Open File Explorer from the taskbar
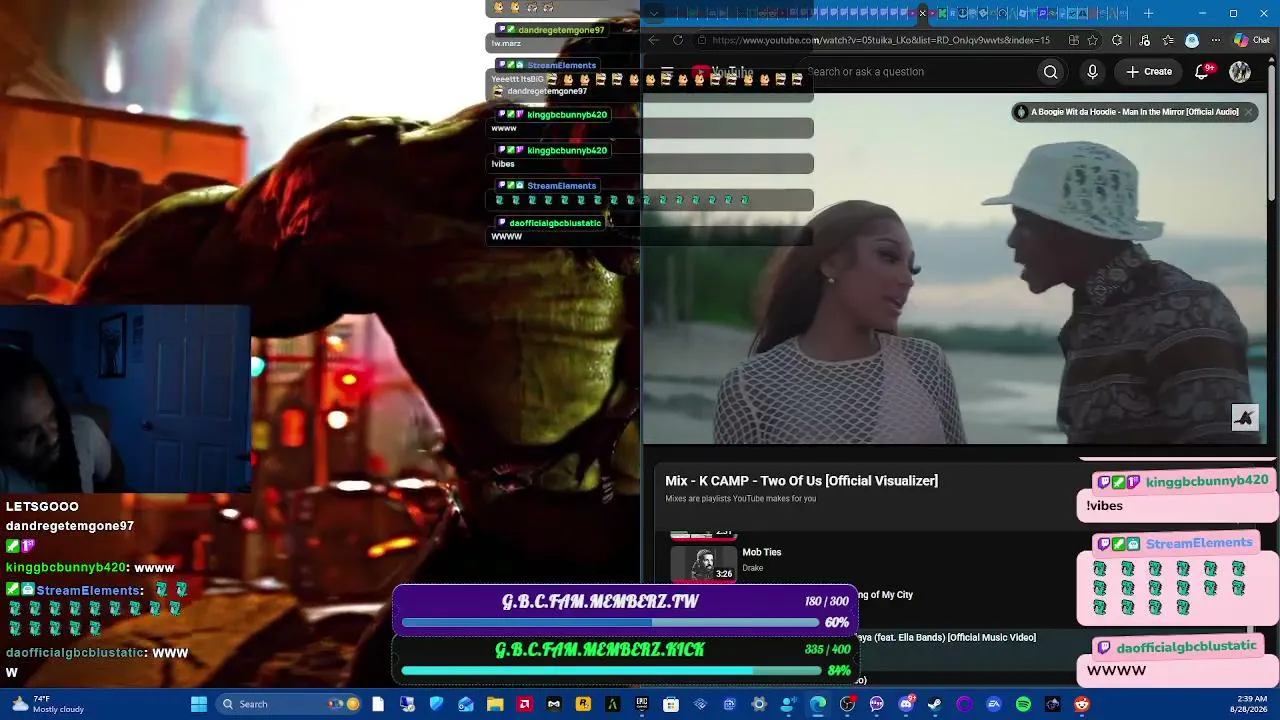Viewport: 1280px width, 720px height. (495, 704)
